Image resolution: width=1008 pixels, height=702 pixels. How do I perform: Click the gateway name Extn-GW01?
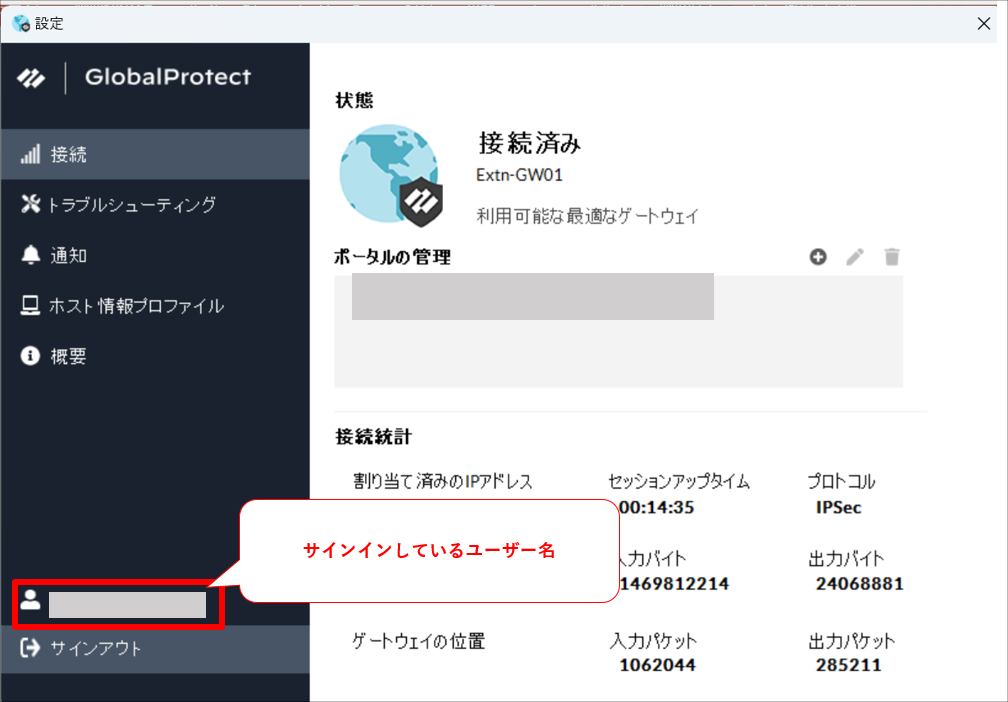click(519, 175)
